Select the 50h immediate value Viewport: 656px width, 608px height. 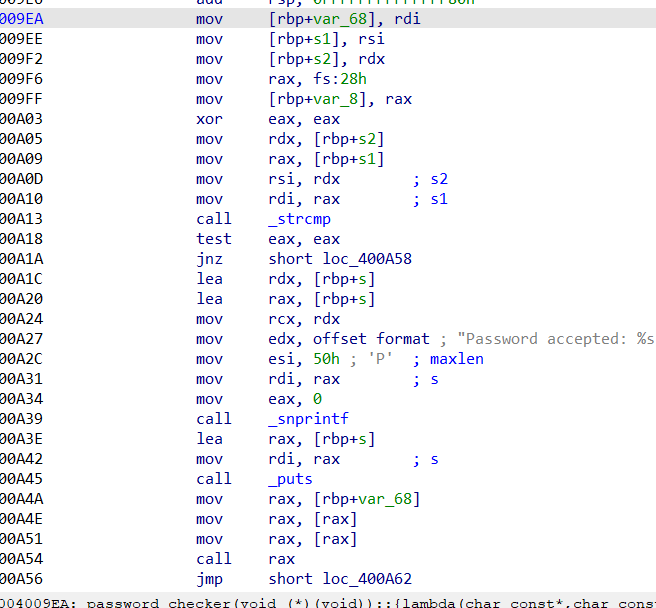pyautogui.click(x=326, y=359)
